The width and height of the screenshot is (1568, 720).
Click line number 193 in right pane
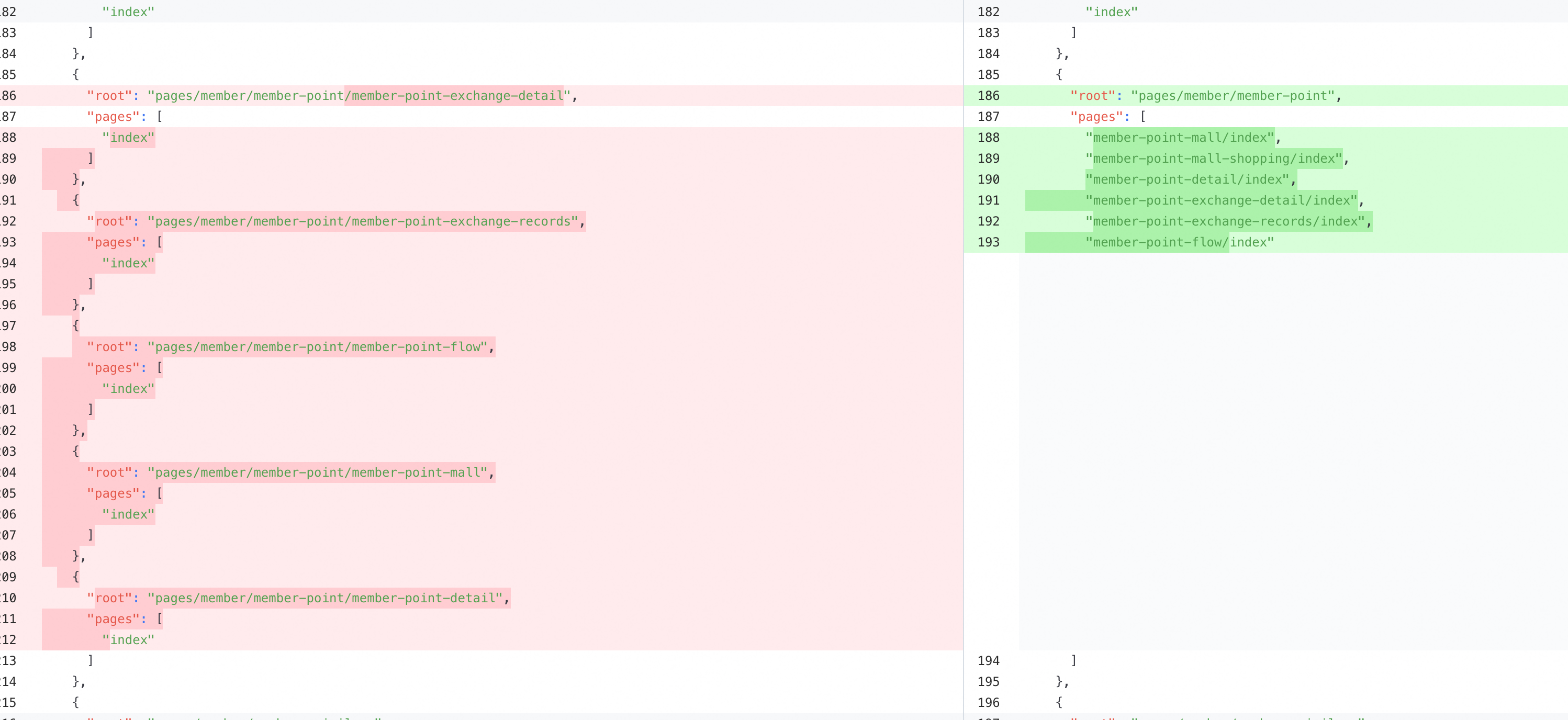coord(988,242)
